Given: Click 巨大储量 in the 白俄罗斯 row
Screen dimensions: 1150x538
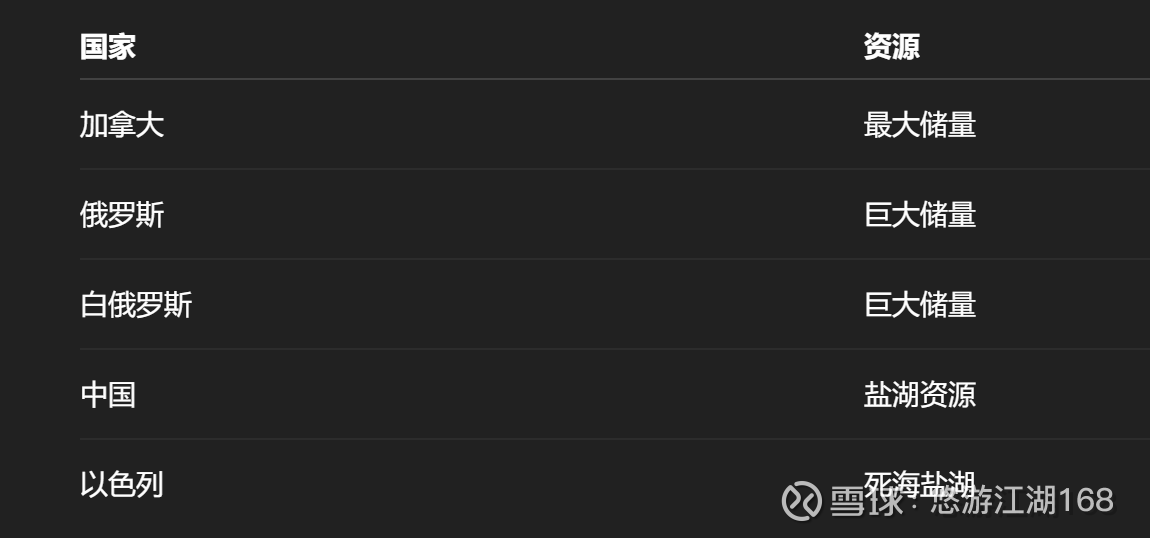Looking at the screenshot, I should click(x=919, y=305).
